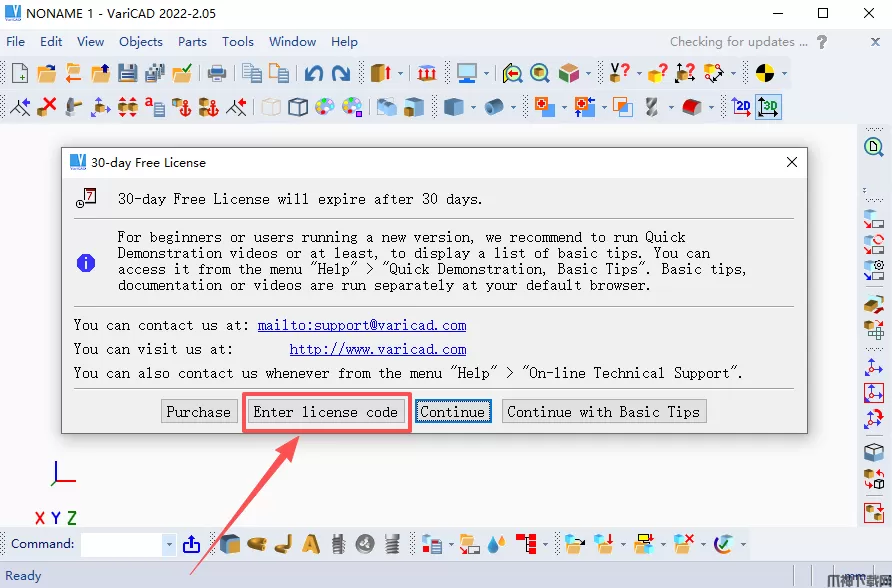Image resolution: width=892 pixels, height=588 pixels.
Task: Close the 30-day Free License dialog
Action: pyautogui.click(x=791, y=163)
